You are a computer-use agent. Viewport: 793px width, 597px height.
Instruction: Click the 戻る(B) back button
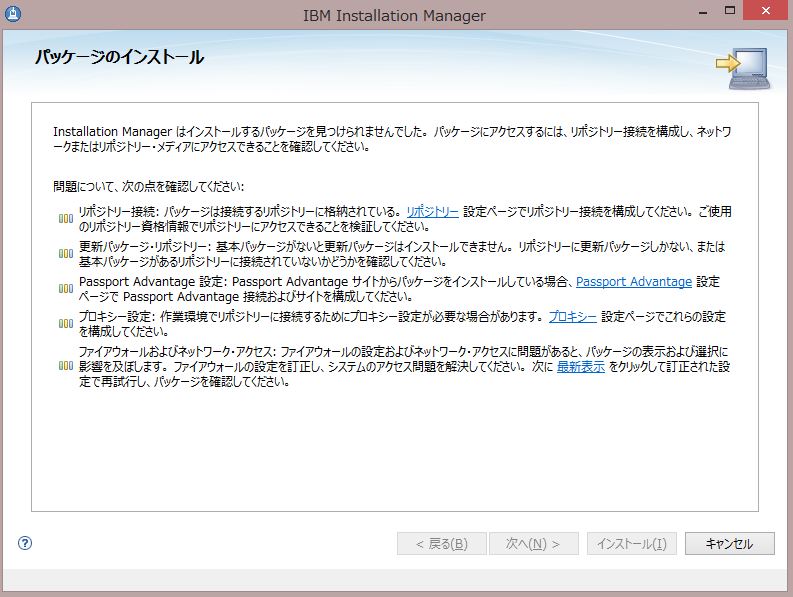pyautogui.click(x=442, y=543)
